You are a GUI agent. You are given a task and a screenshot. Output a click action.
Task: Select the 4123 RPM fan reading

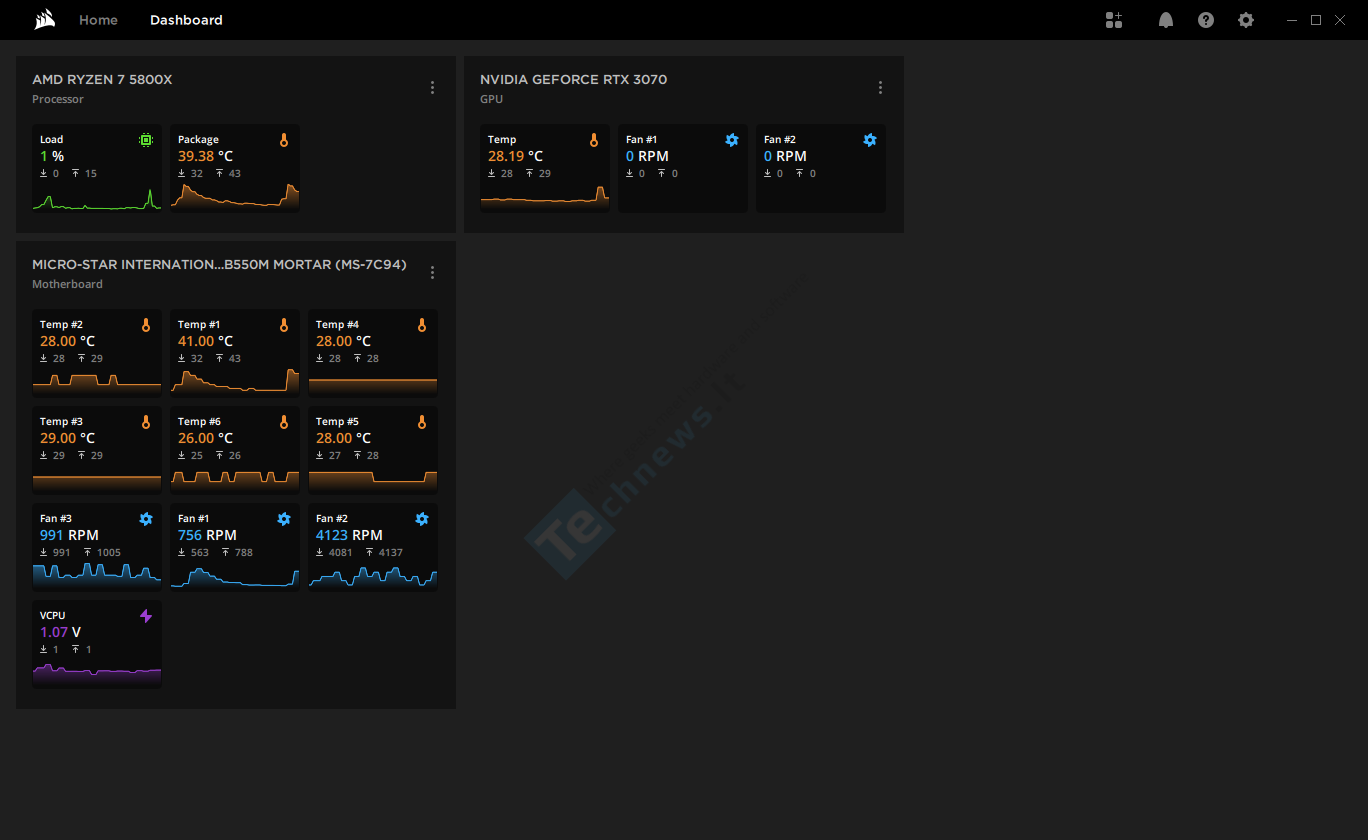click(349, 535)
